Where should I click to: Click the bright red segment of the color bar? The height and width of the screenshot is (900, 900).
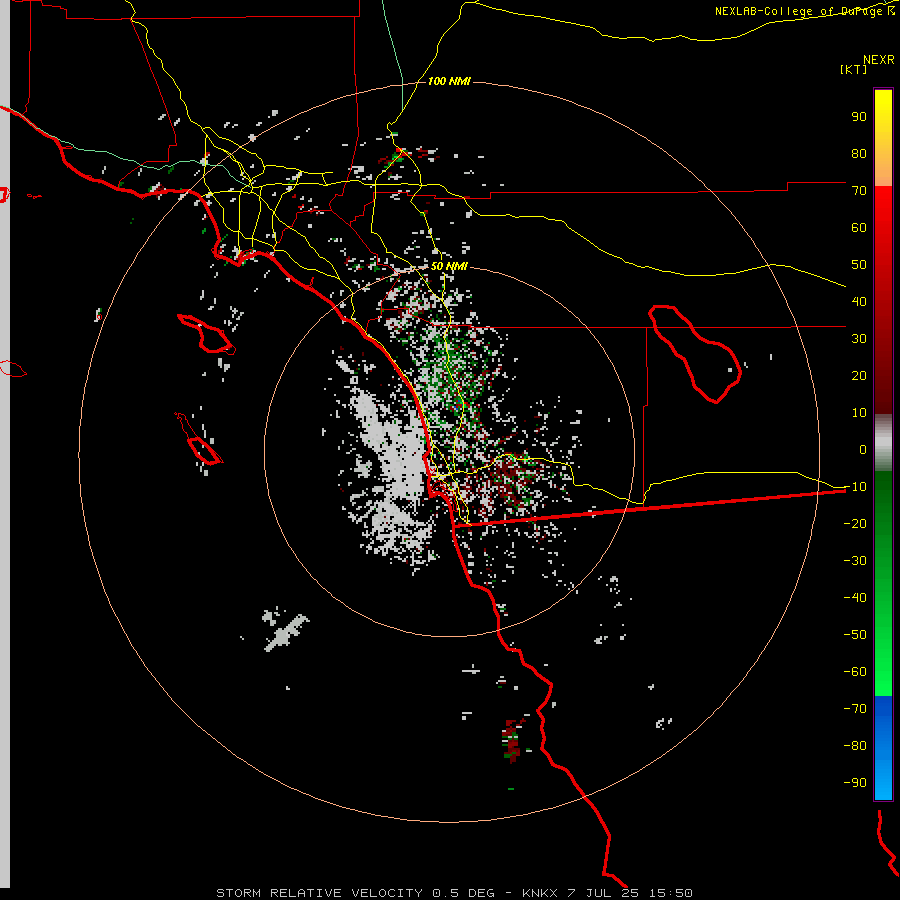coord(883,299)
